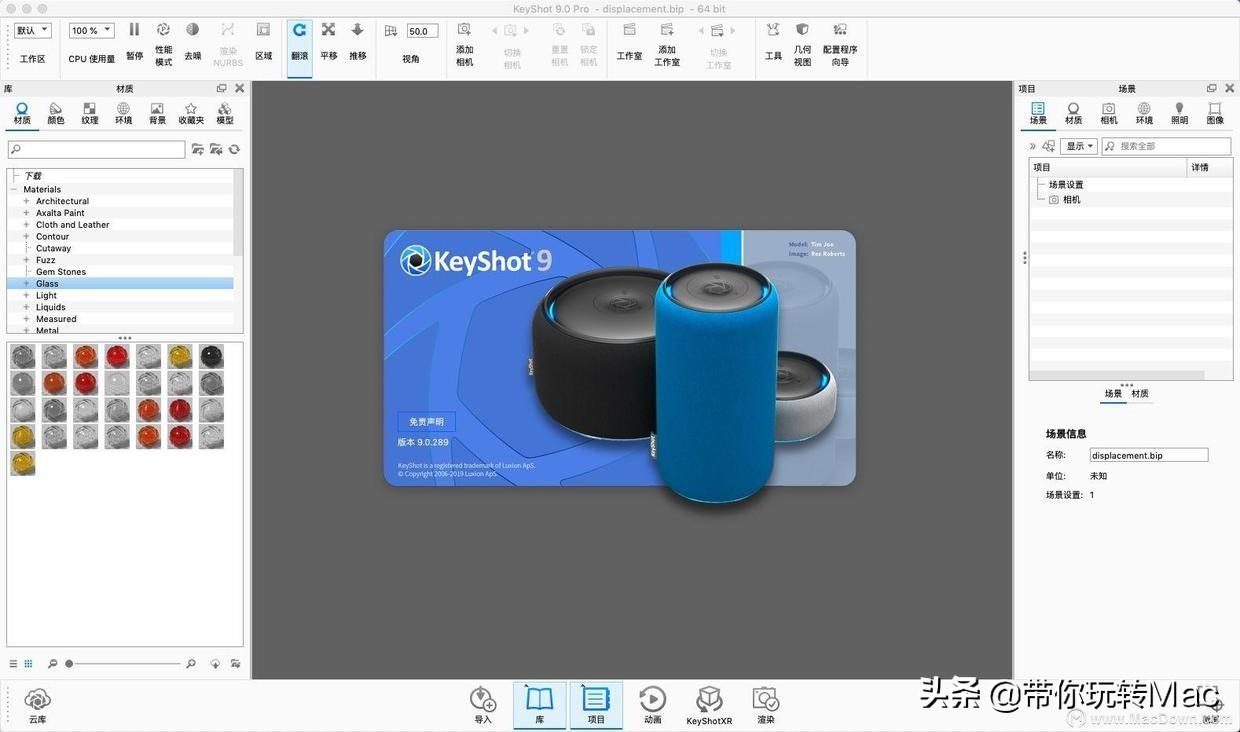Image resolution: width=1240 pixels, height=732 pixels.
Task: Select the 相机 camera tree item
Action: point(1071,199)
